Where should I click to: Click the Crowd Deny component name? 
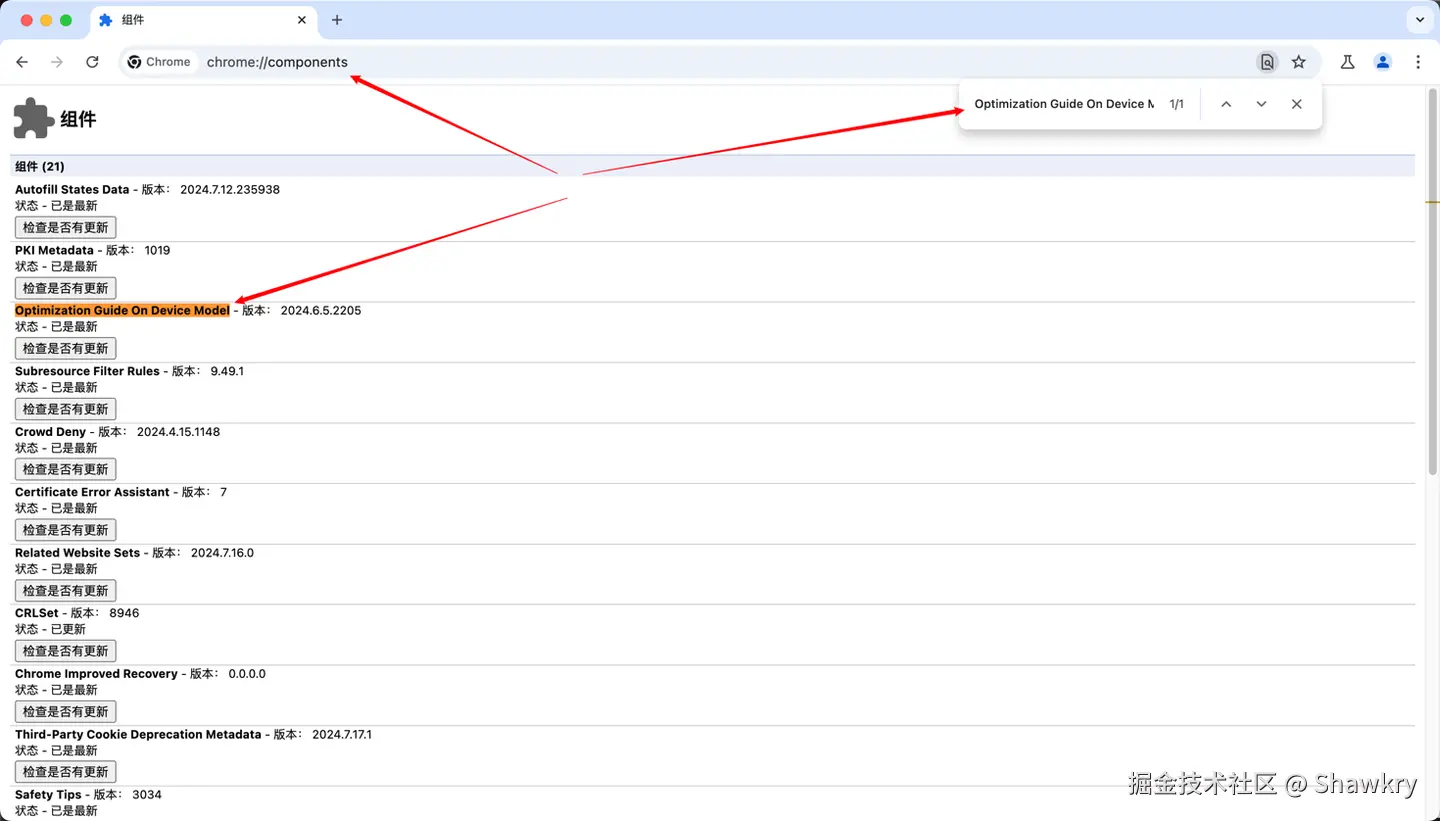[x=50, y=432]
